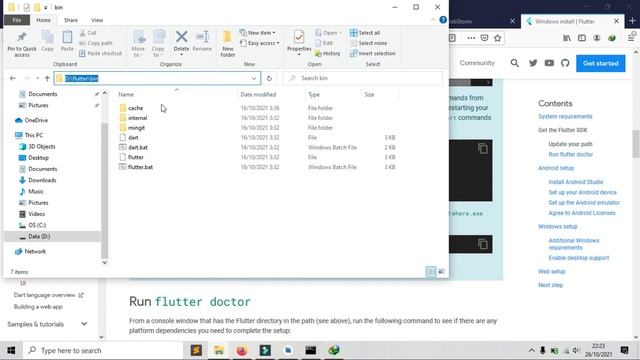The width and height of the screenshot is (640, 360).
Task: Select the flutter.bat file
Action: [x=140, y=167]
